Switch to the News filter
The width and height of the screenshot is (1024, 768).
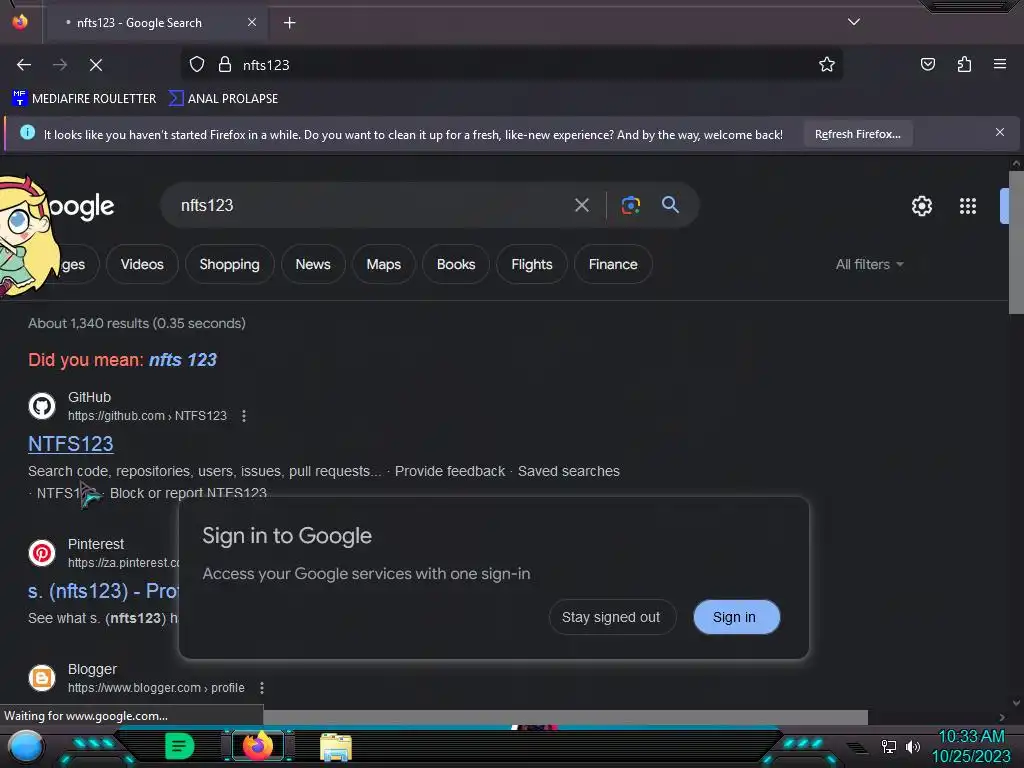pyautogui.click(x=313, y=264)
